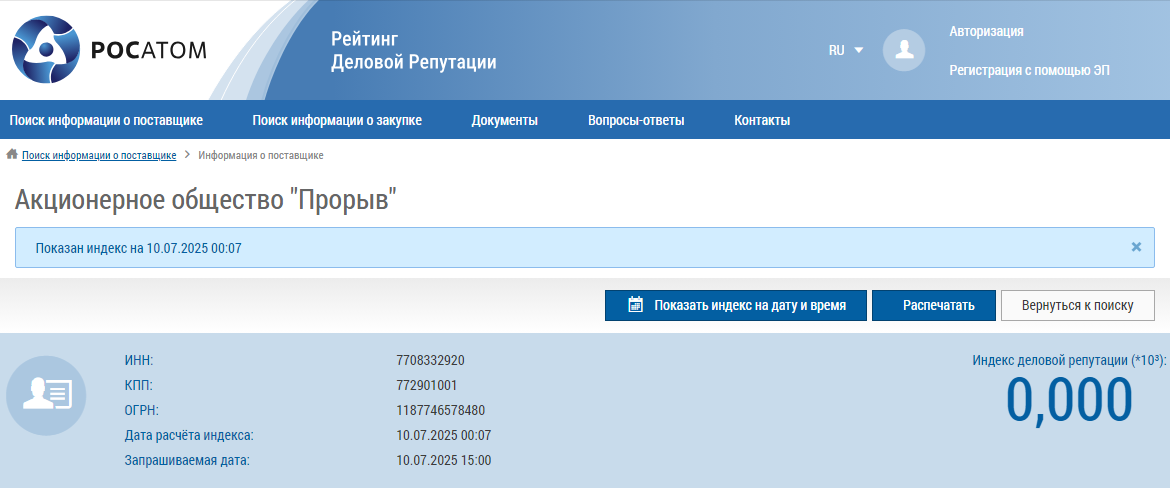The height and width of the screenshot is (488, 1170).
Task: Click breadcrumb text Информация о поставщике
Action: tap(260, 155)
